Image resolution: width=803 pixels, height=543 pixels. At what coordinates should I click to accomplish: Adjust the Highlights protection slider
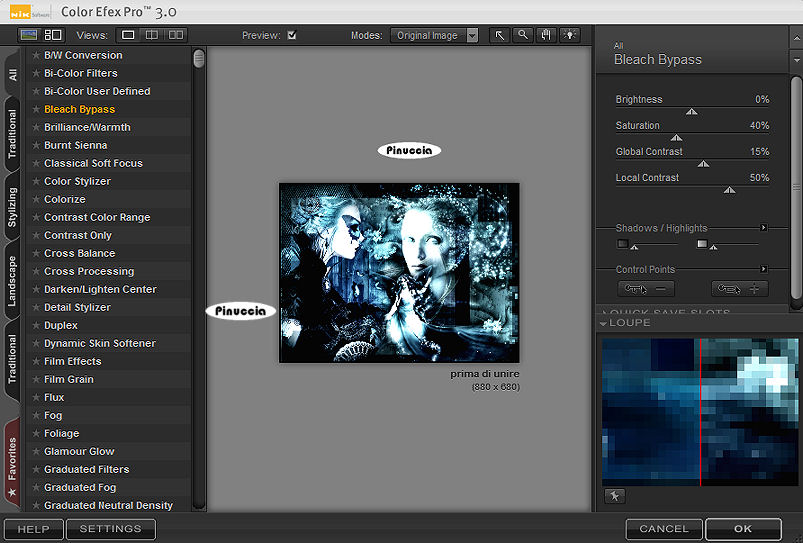(x=714, y=247)
